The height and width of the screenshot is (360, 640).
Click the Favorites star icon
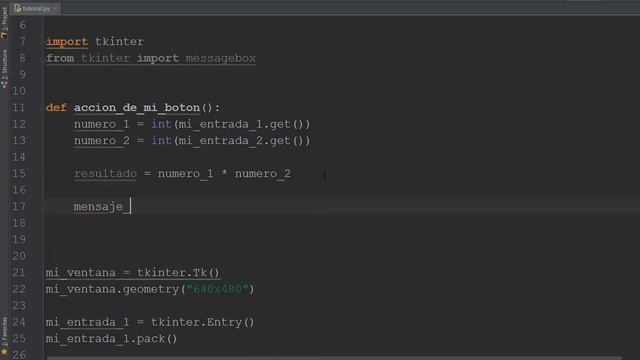coord(4,351)
